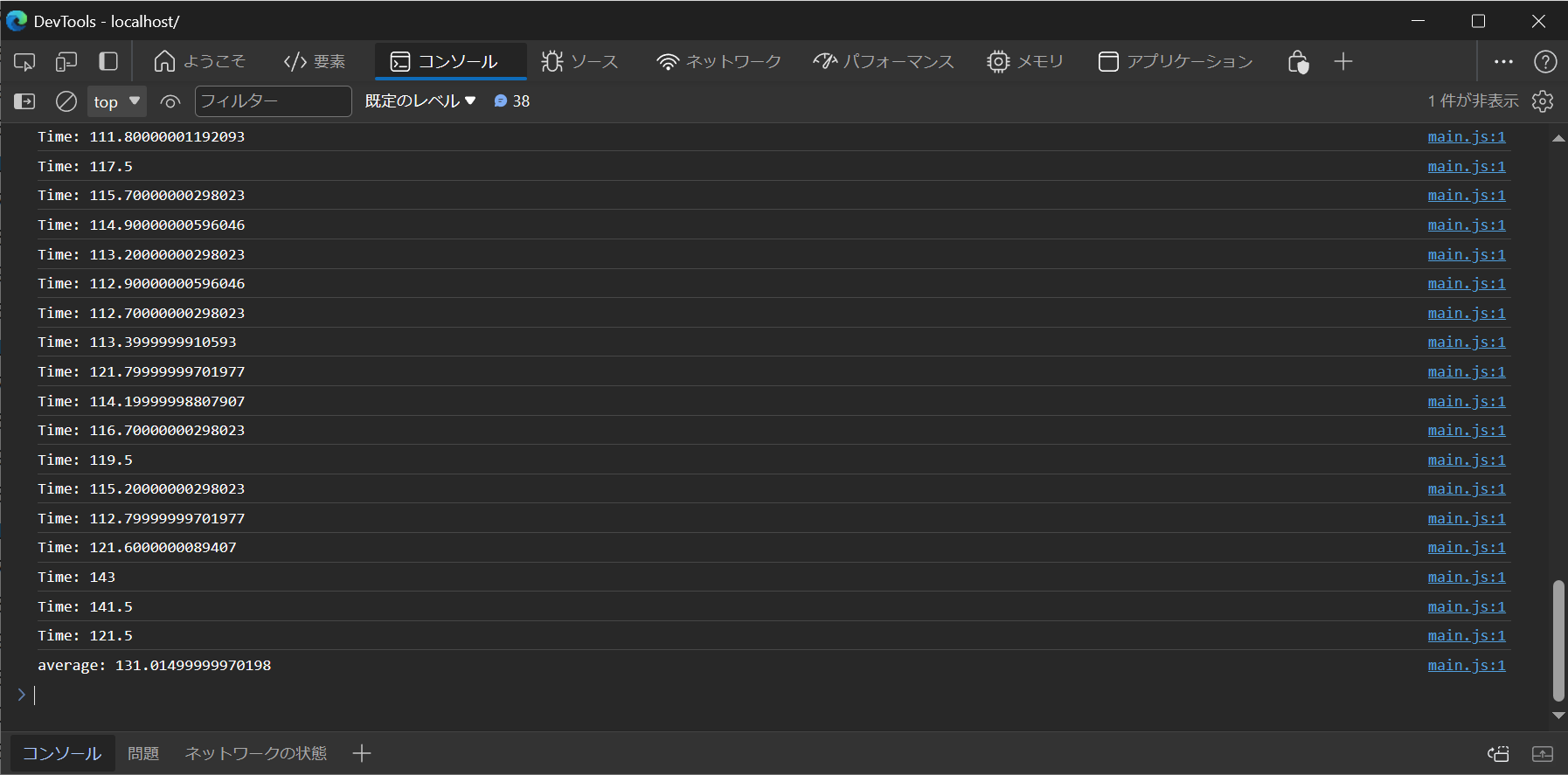Open the customize DevTools ellipsis menu
Image resolution: width=1568 pixels, height=775 pixels.
point(1503,61)
